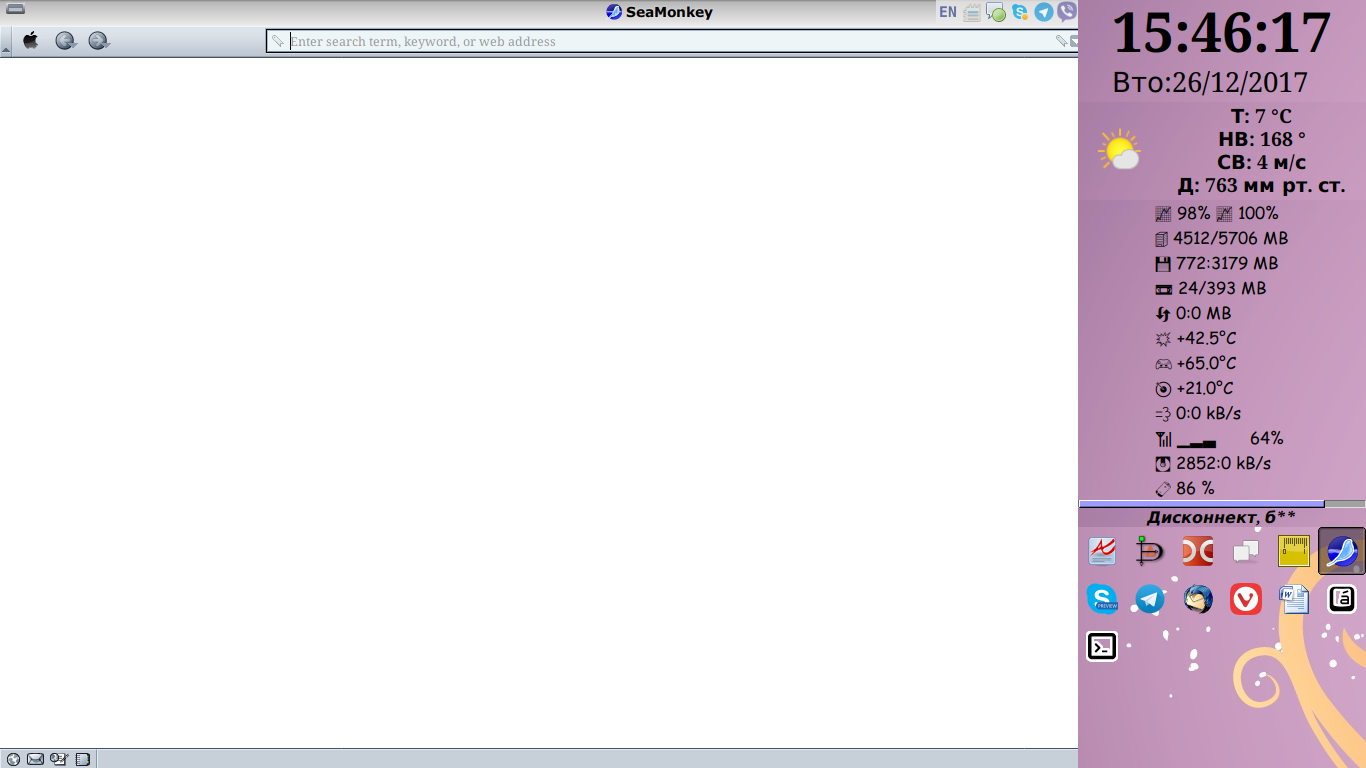Viewport: 1366px width, 768px height.
Task: Launch the chat bubbles messenger app
Action: click(x=1246, y=551)
